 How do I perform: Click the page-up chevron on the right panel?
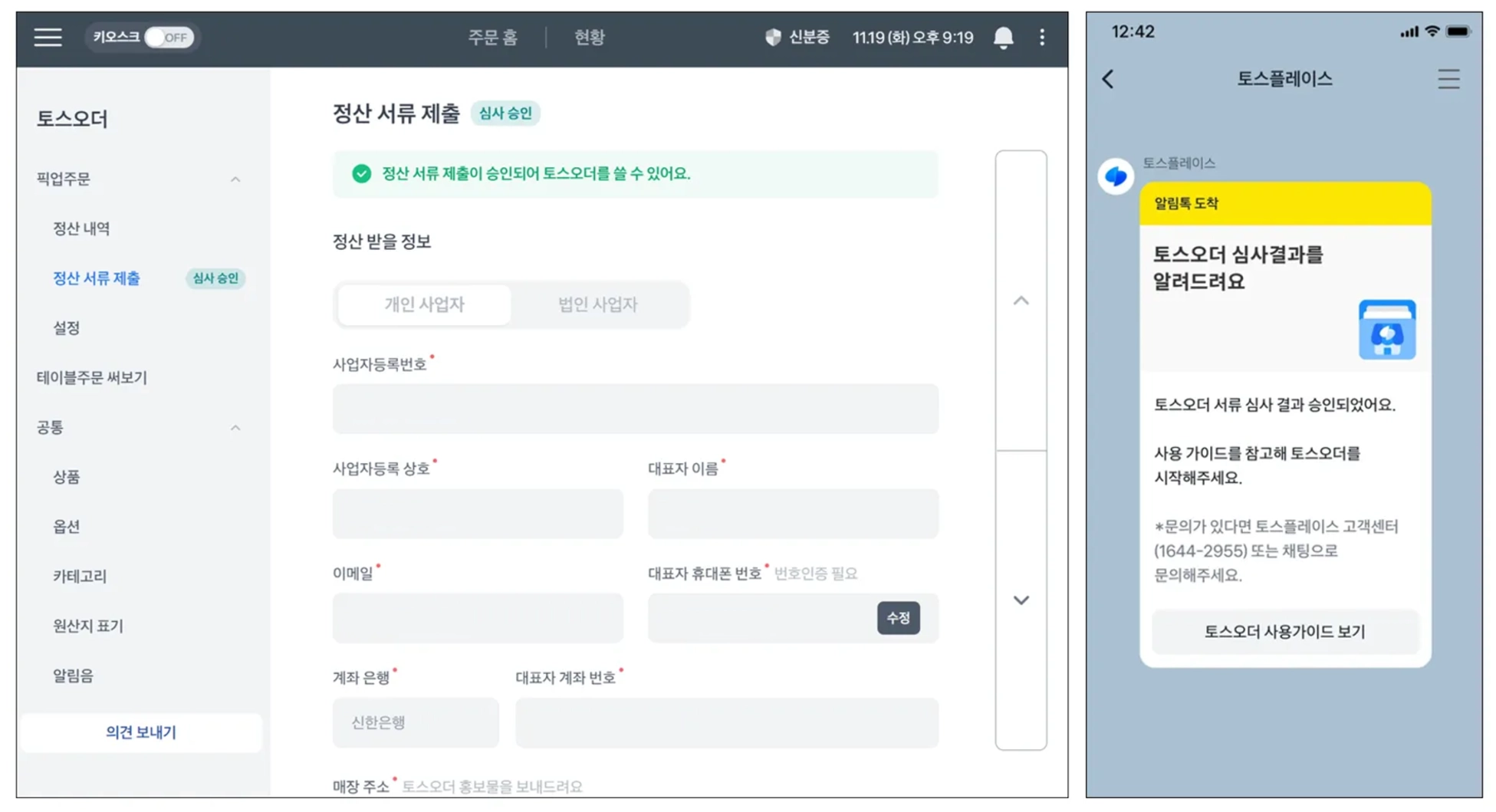(1021, 301)
